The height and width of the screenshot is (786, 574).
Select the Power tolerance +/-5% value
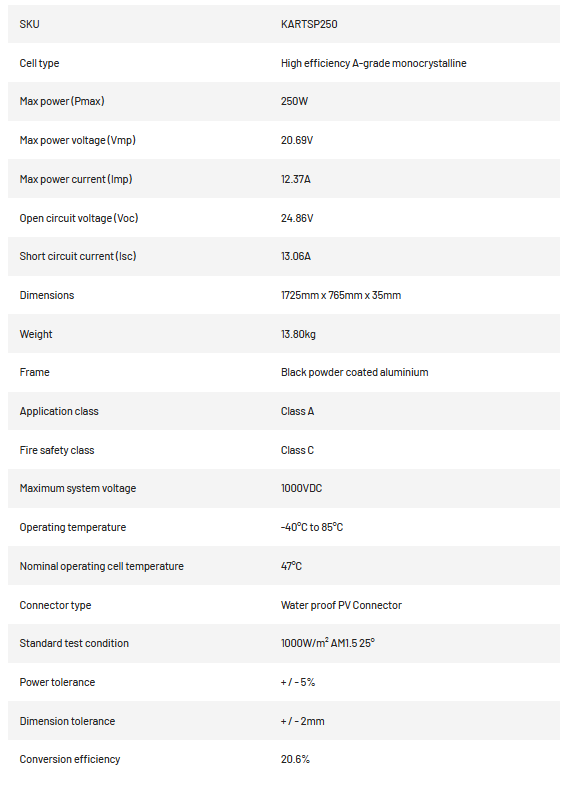click(x=298, y=683)
